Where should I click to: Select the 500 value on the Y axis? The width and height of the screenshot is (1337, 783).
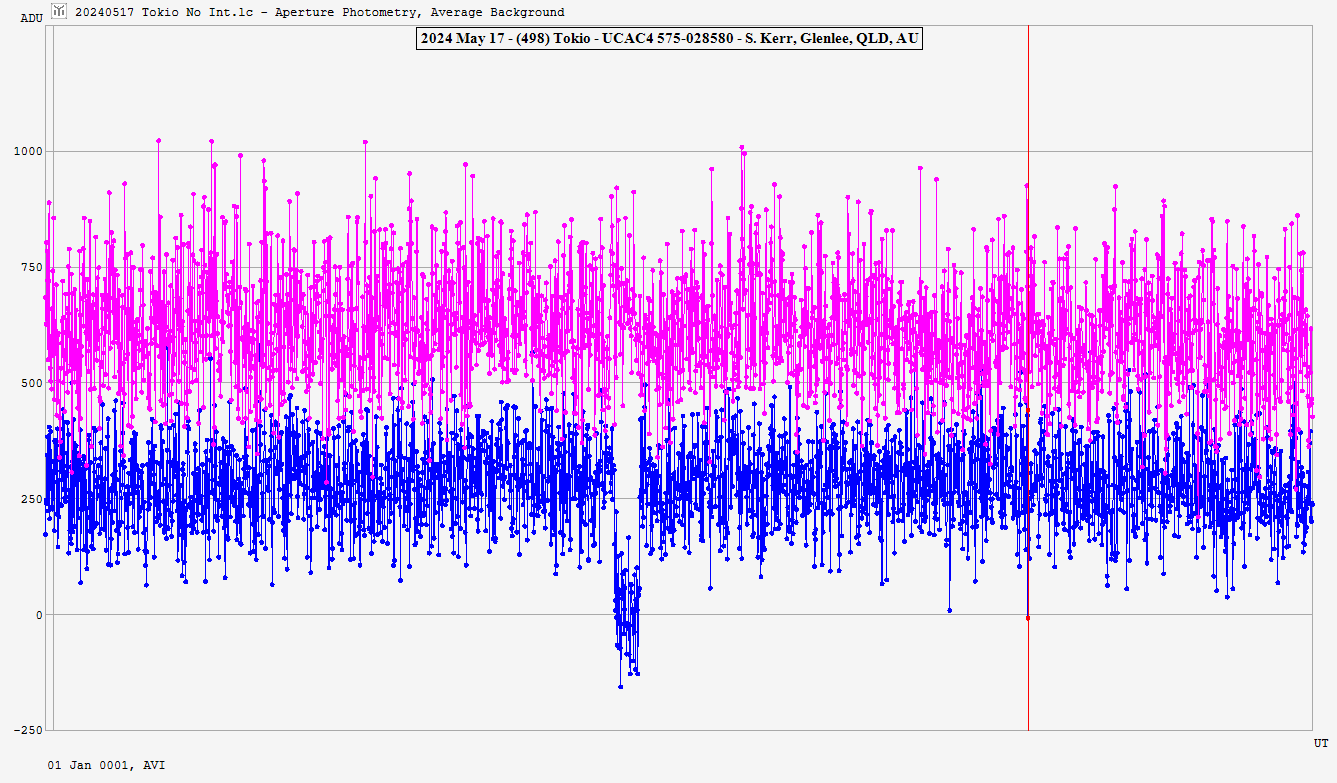[x=33, y=383]
